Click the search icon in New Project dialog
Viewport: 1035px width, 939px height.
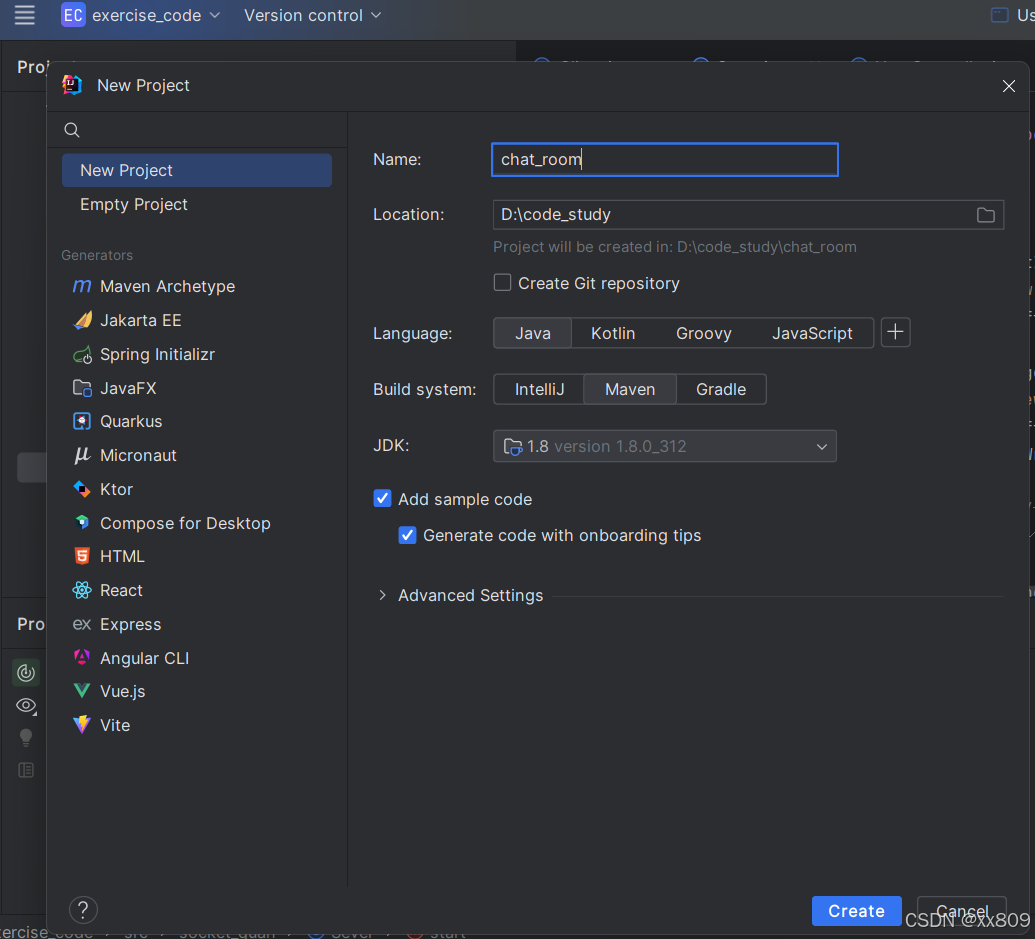[72, 130]
